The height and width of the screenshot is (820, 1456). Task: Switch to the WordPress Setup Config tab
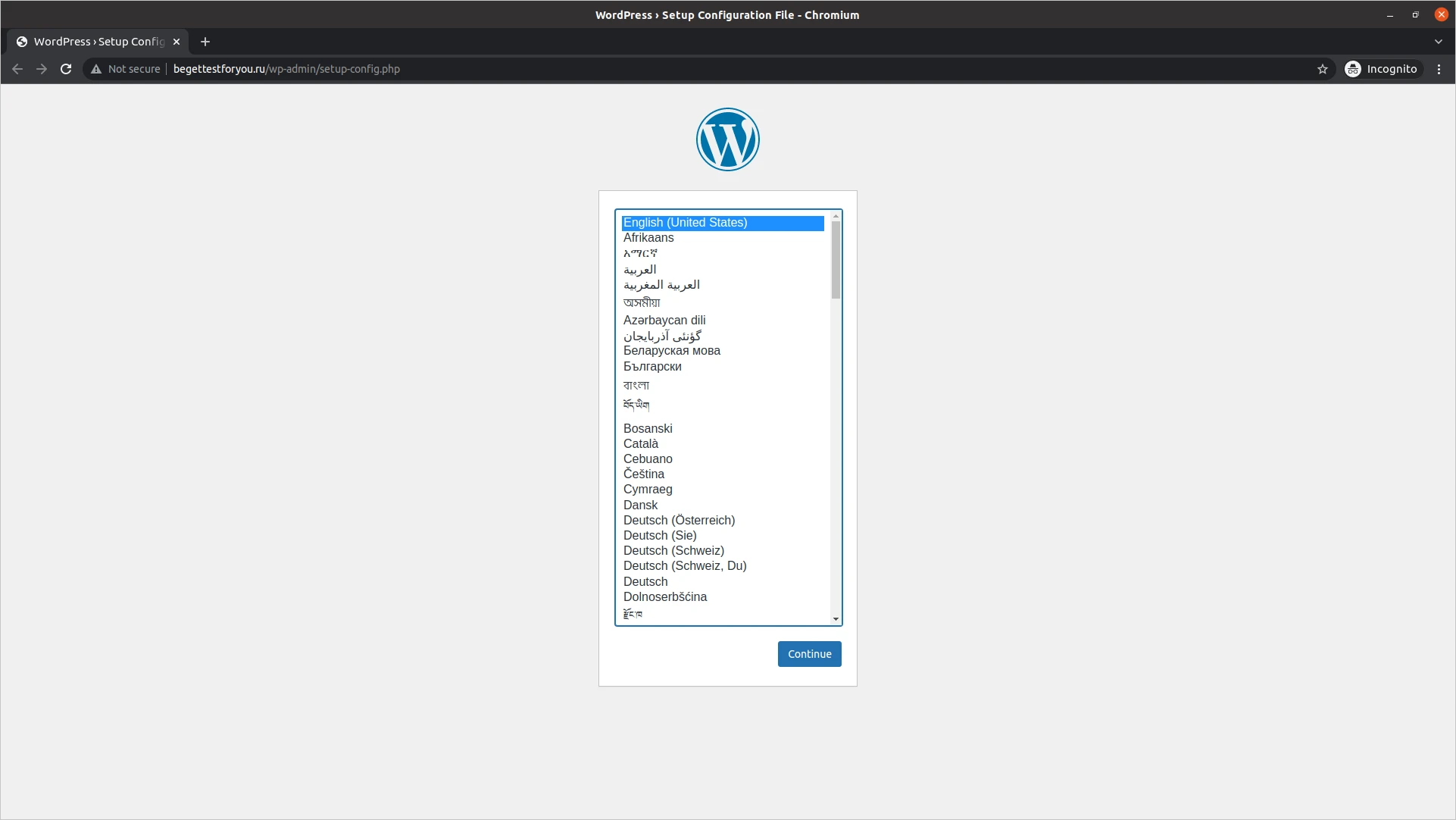pos(91,42)
